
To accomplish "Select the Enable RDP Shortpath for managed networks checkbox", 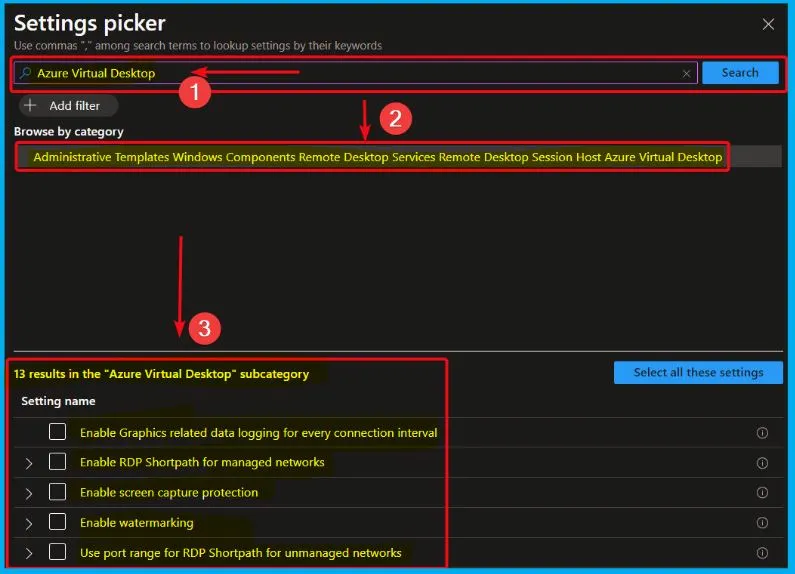I will tap(58, 462).
